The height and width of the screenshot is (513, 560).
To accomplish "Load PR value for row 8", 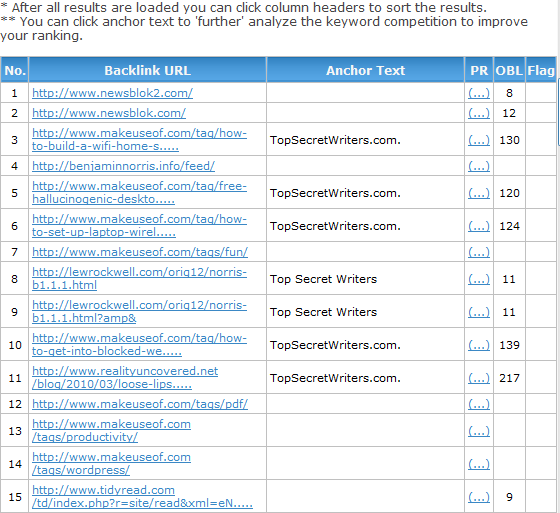I will pyautogui.click(x=479, y=279).
